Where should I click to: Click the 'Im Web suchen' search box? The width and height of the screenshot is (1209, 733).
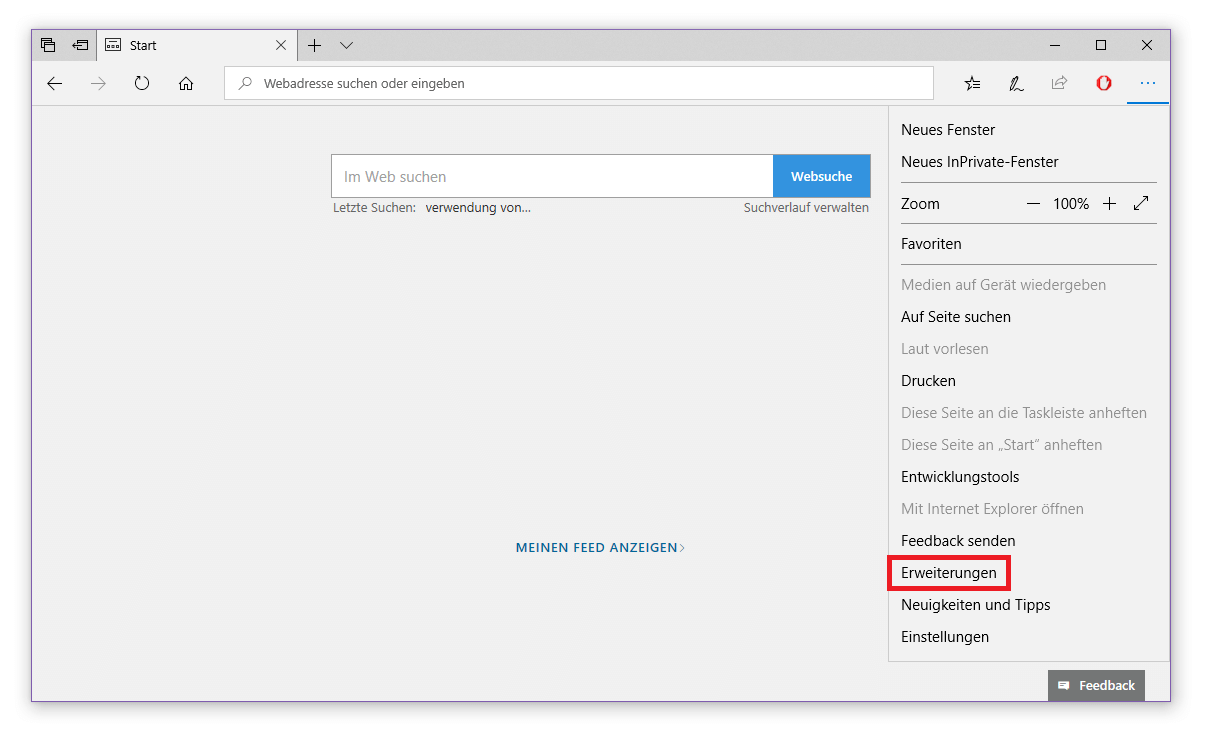point(552,176)
